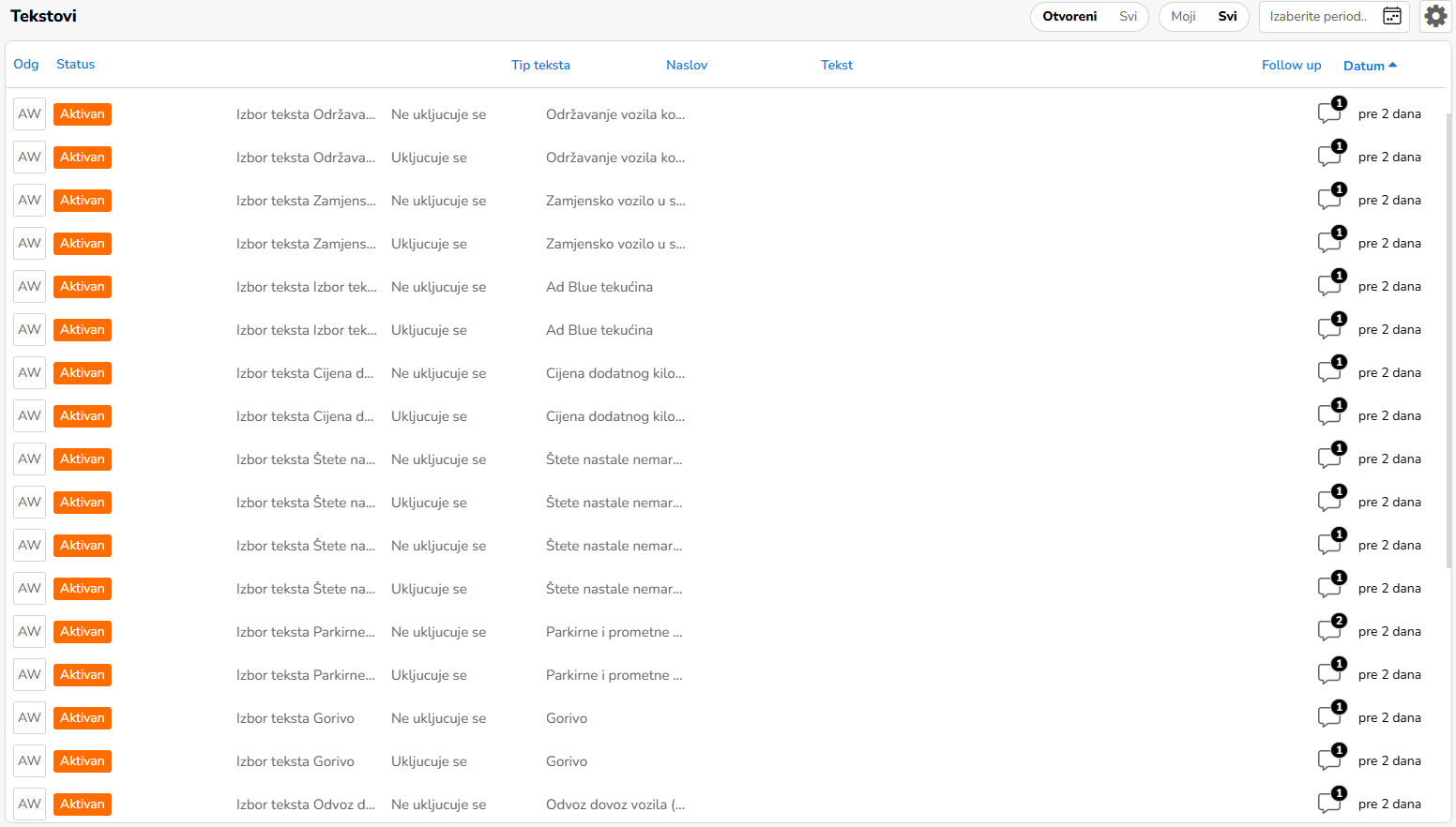
Task: Click comment icon on 'Ne uključuje se' Gorivo row
Action: pos(1329,716)
